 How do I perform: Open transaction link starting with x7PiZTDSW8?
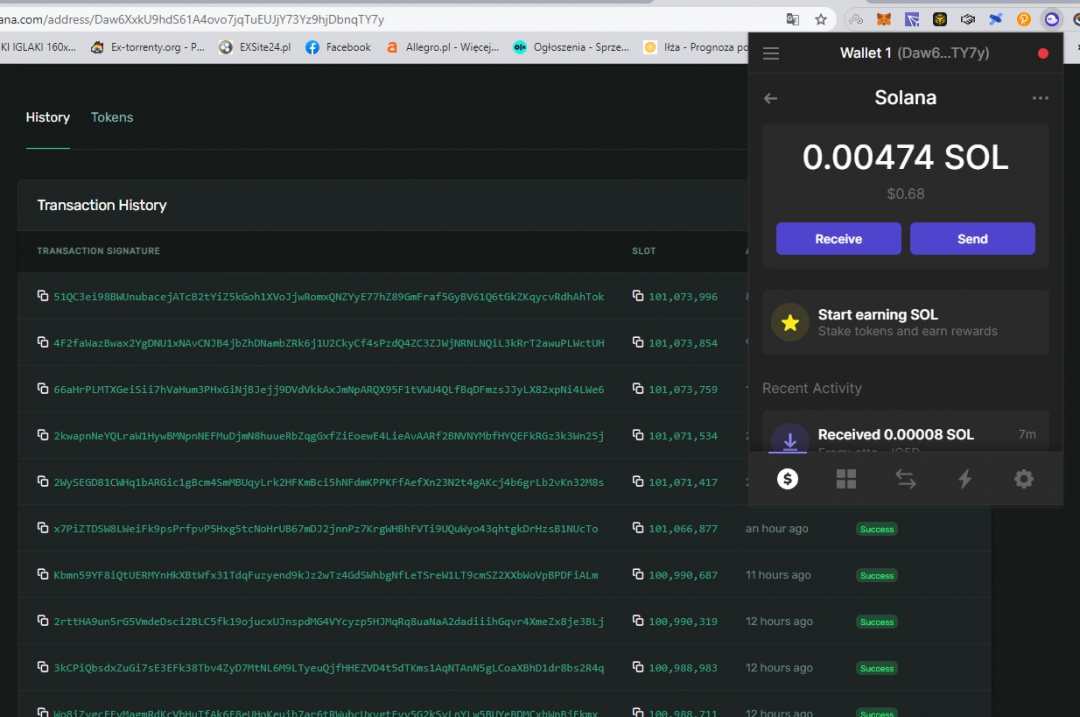click(x=325, y=529)
